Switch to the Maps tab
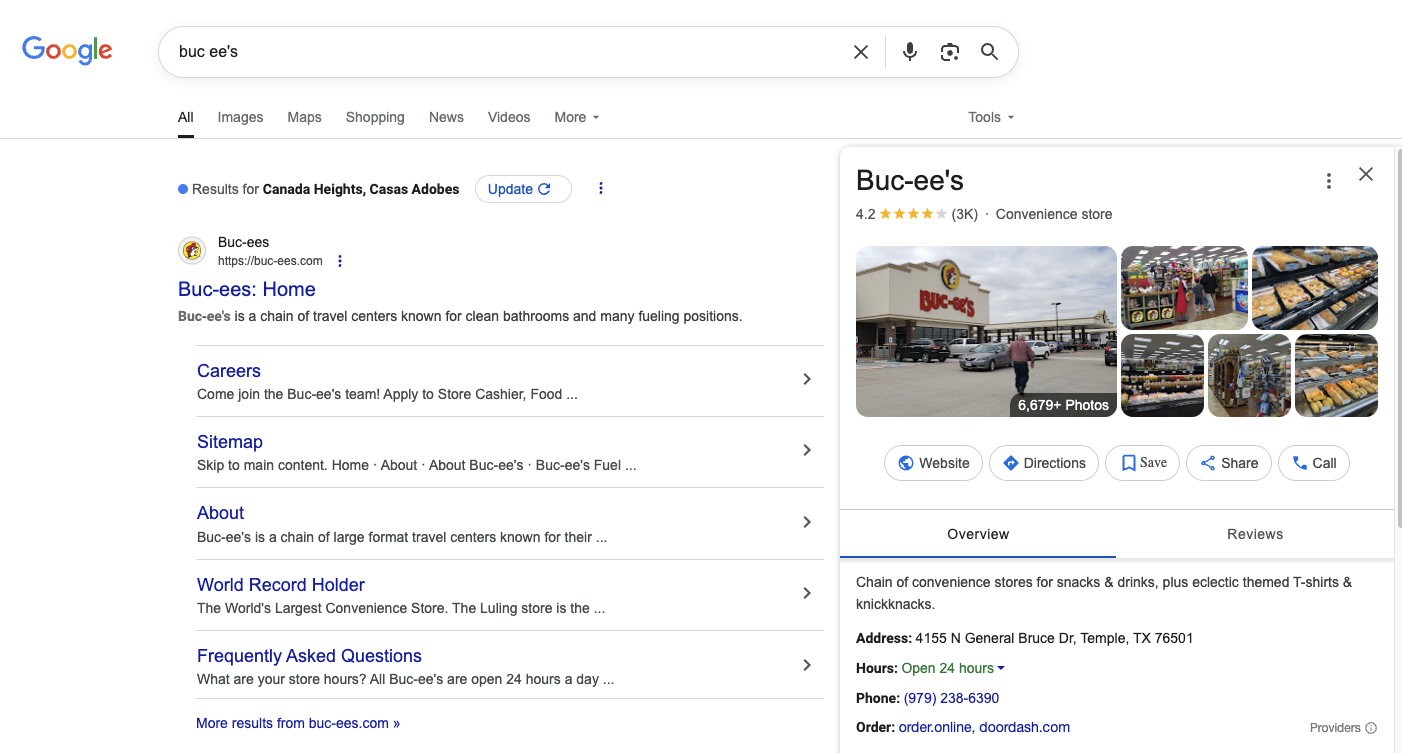 [x=304, y=117]
